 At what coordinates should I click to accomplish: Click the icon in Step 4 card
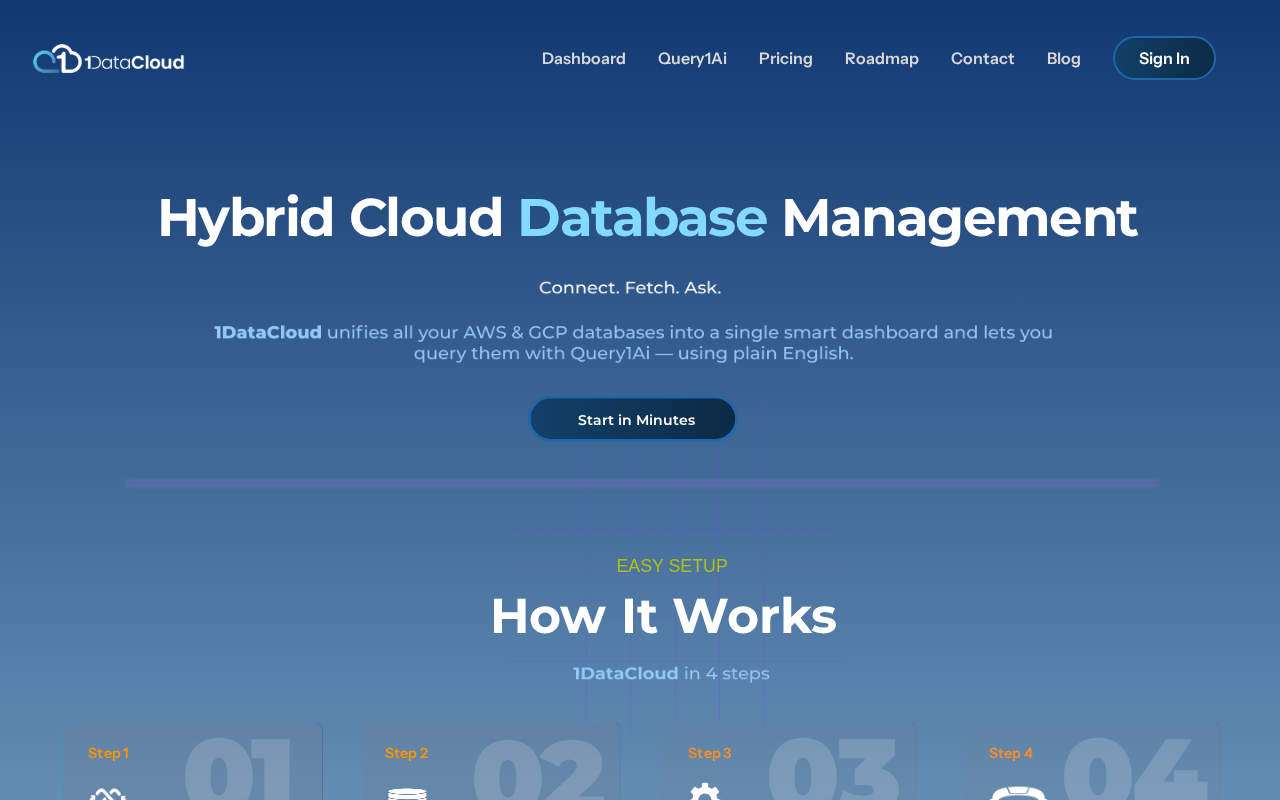click(1017, 793)
